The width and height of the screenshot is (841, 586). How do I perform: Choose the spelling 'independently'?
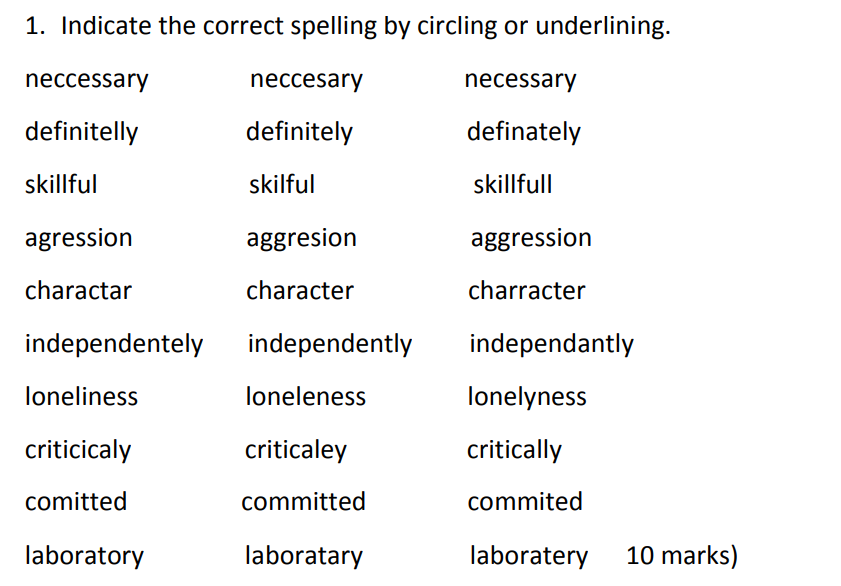(x=330, y=344)
